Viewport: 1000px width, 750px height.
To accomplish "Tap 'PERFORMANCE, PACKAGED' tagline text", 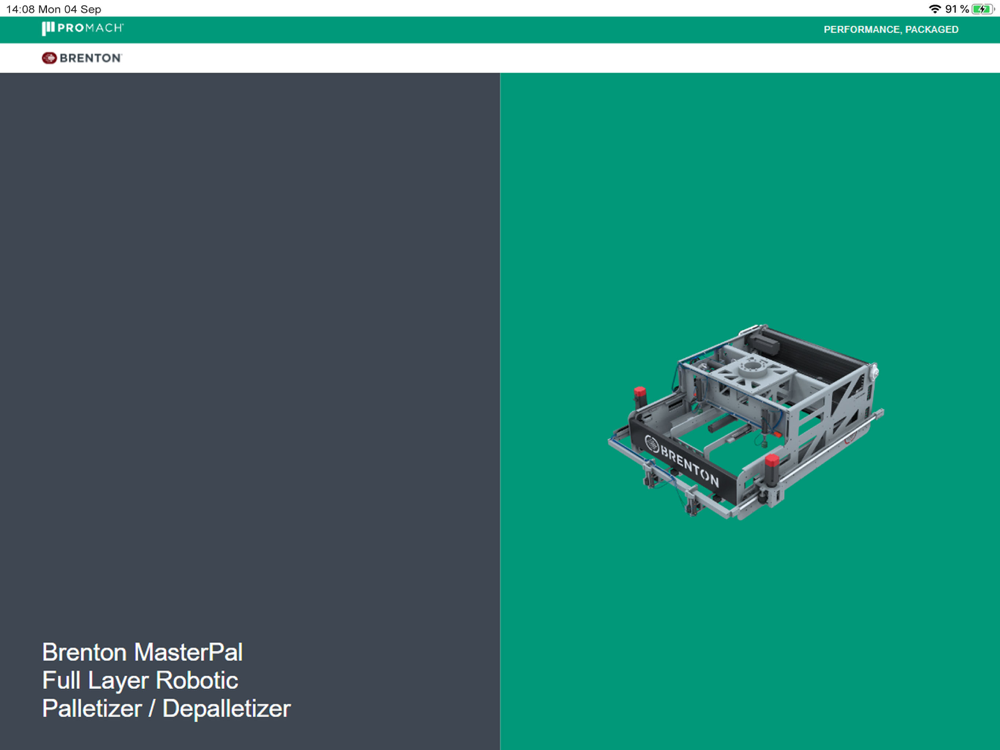I will click(x=890, y=29).
